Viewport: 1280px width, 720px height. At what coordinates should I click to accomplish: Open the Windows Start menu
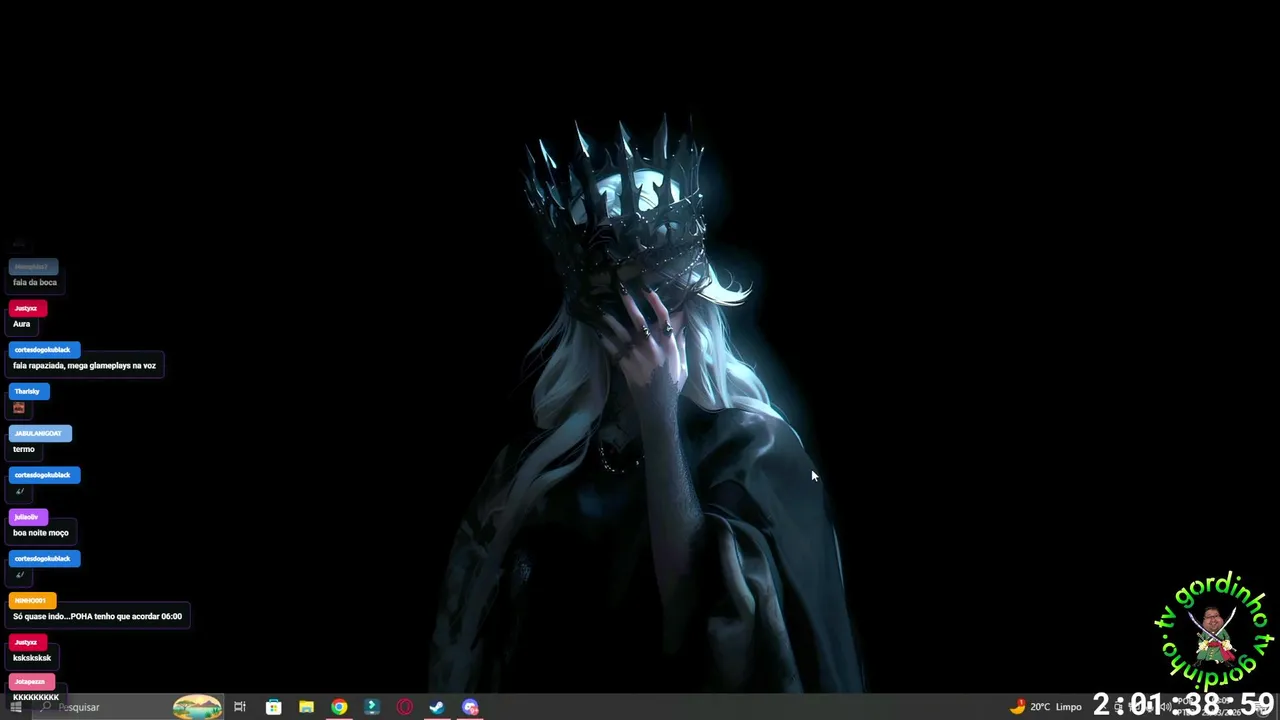pos(16,707)
